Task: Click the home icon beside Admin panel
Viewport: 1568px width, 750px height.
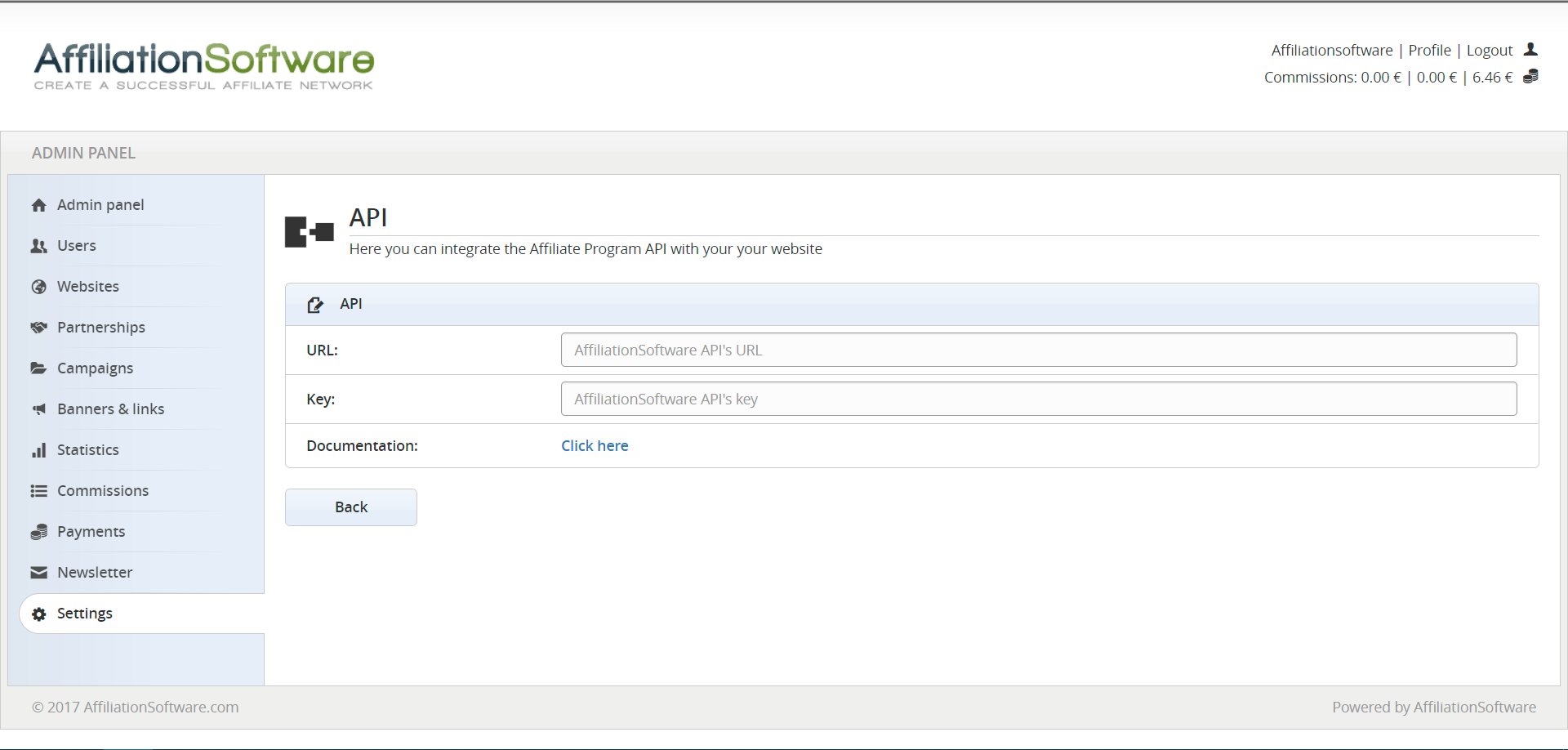Action: click(x=38, y=205)
